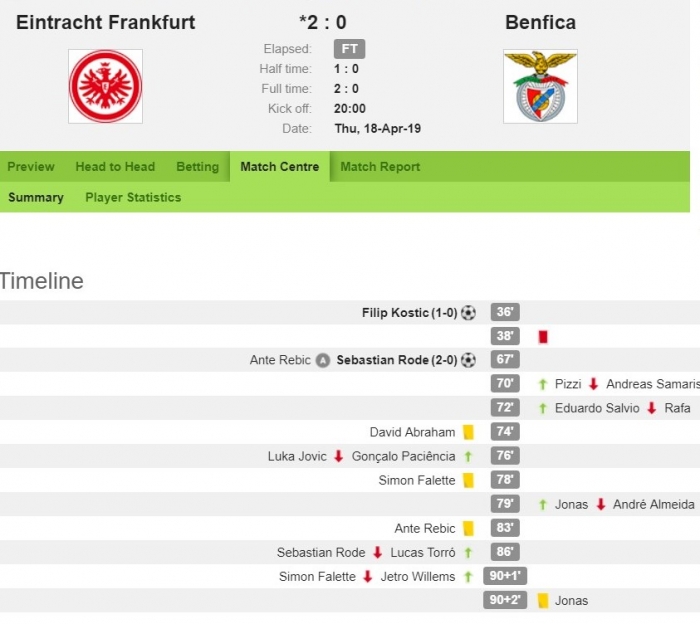Click the Benfica team name heading
This screenshot has height=624, width=700.
540,22
